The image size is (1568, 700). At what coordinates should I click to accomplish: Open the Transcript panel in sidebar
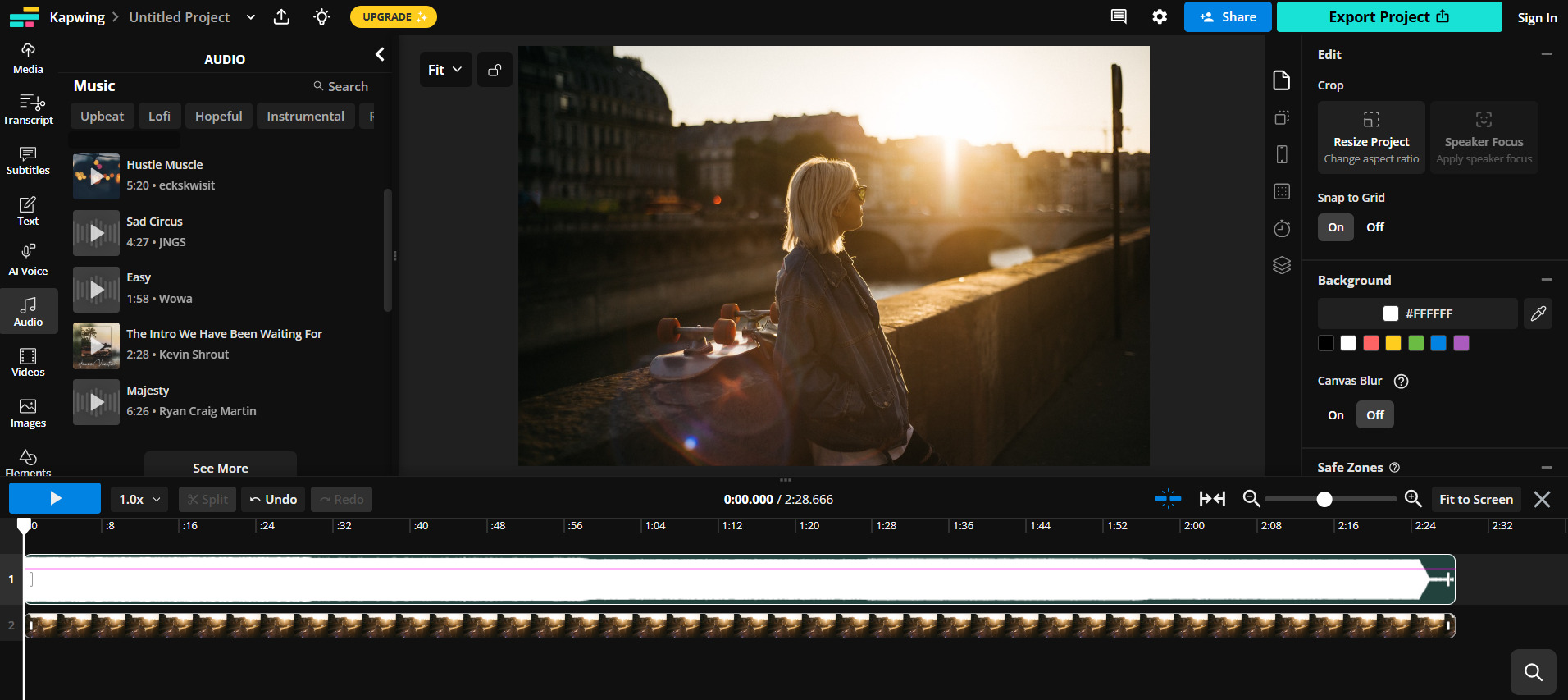tap(28, 110)
